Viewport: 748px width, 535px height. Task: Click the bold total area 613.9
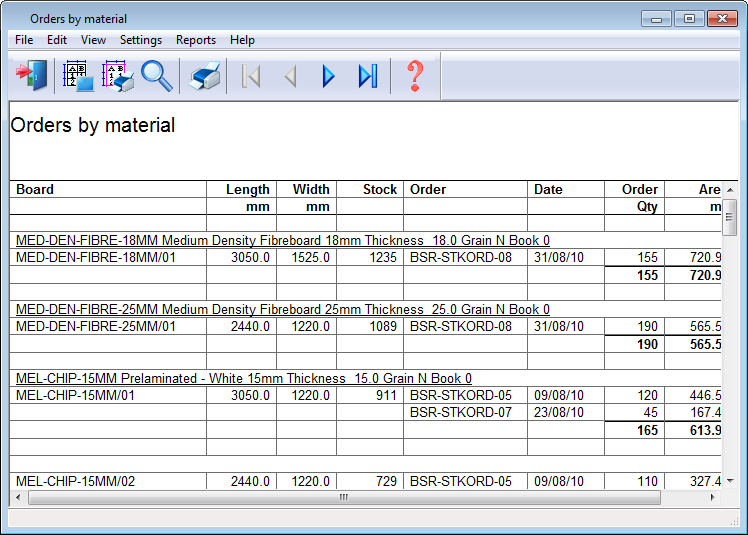[x=705, y=430]
